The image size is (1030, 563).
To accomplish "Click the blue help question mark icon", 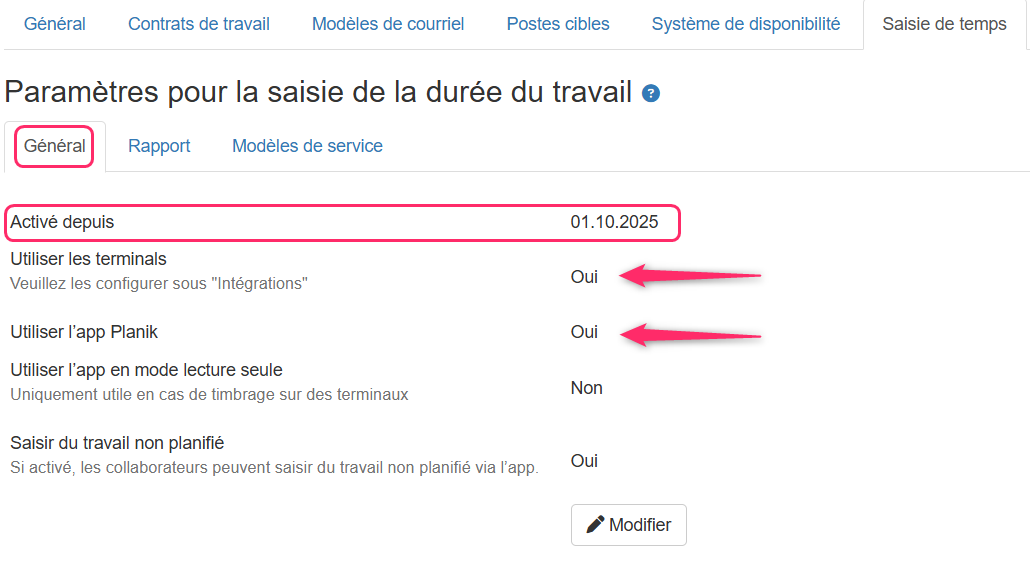I will [650, 93].
